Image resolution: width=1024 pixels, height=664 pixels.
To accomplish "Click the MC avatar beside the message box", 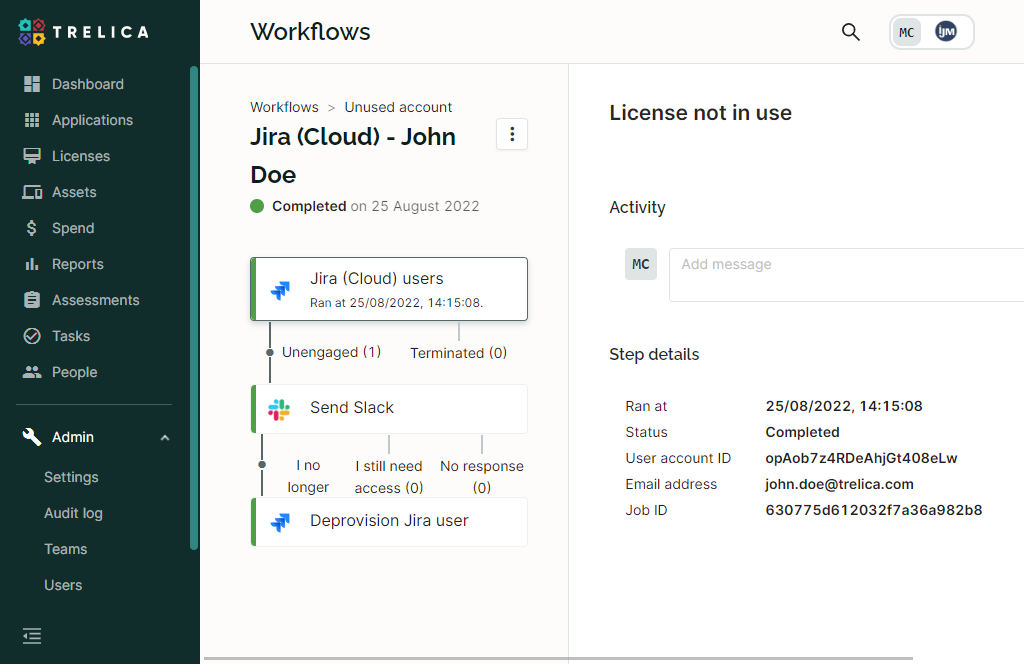I will pos(641,264).
